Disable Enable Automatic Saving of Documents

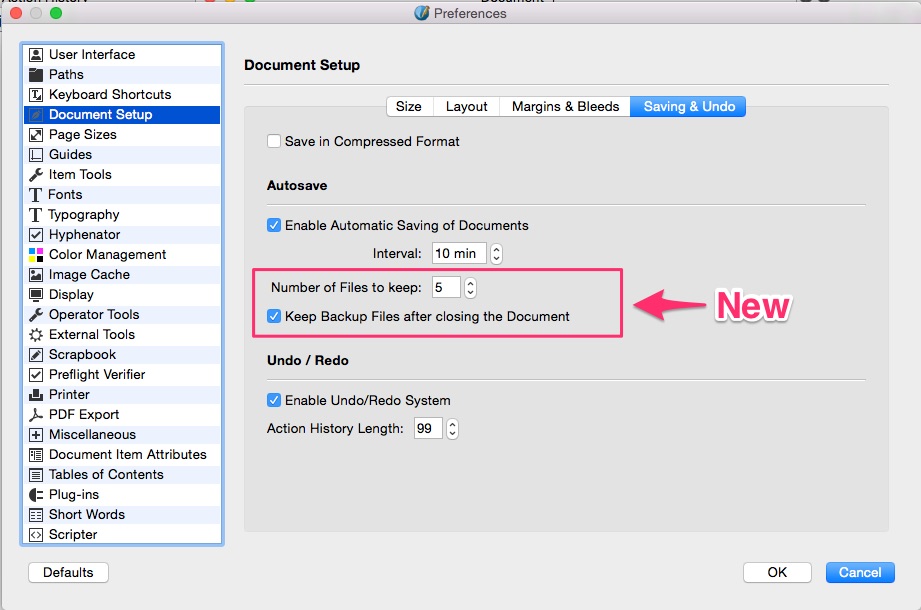[274, 226]
